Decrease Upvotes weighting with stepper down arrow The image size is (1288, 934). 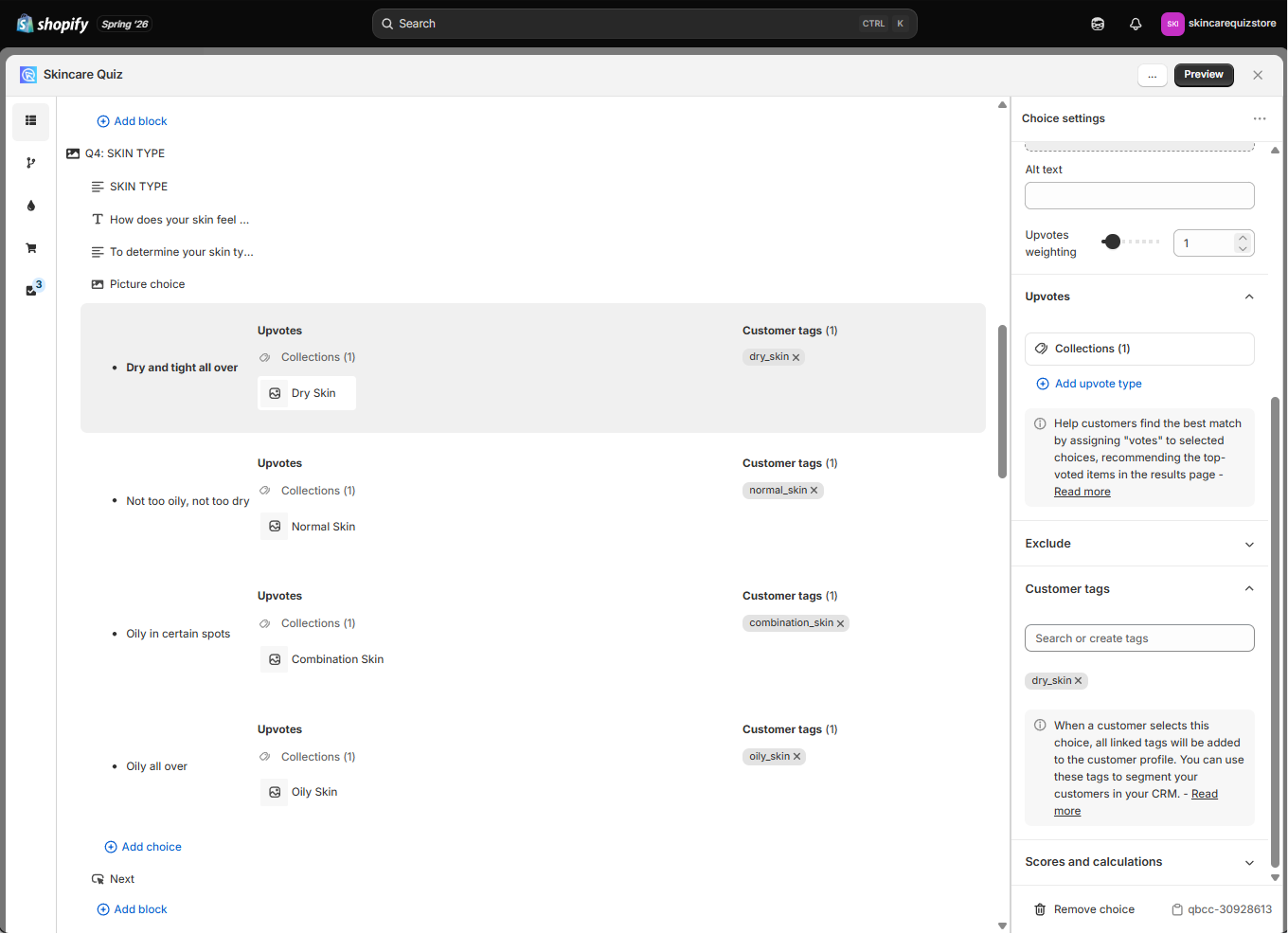[1243, 248]
